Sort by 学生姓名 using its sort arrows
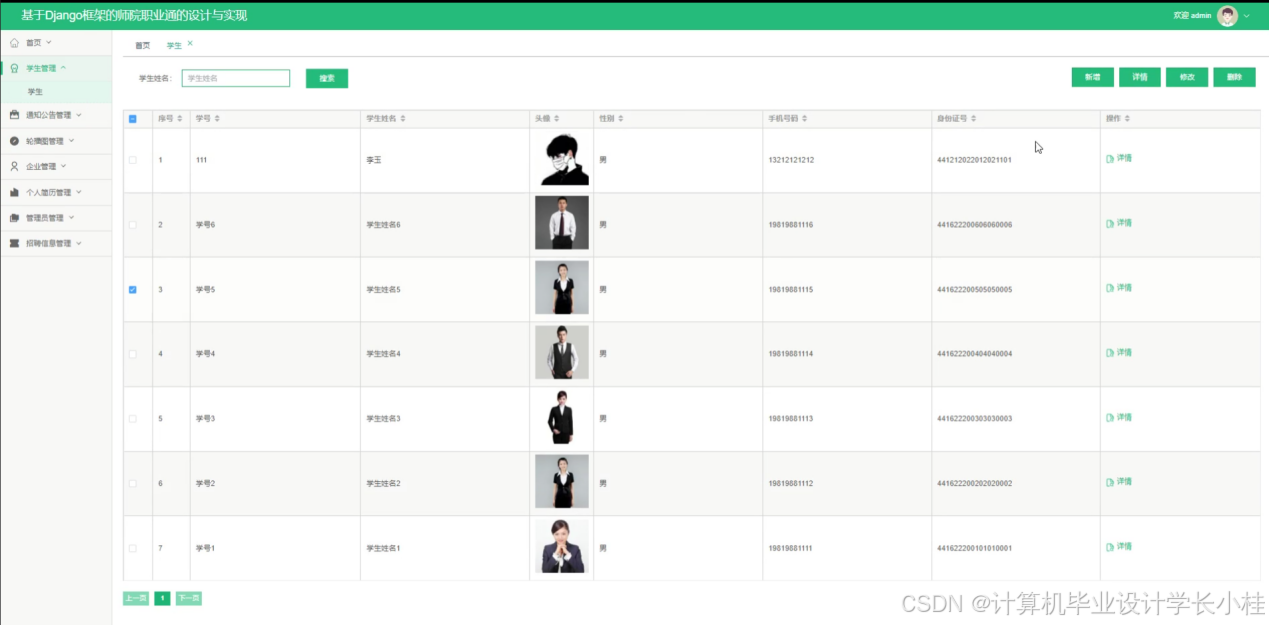The image size is (1269, 625). [x=403, y=119]
